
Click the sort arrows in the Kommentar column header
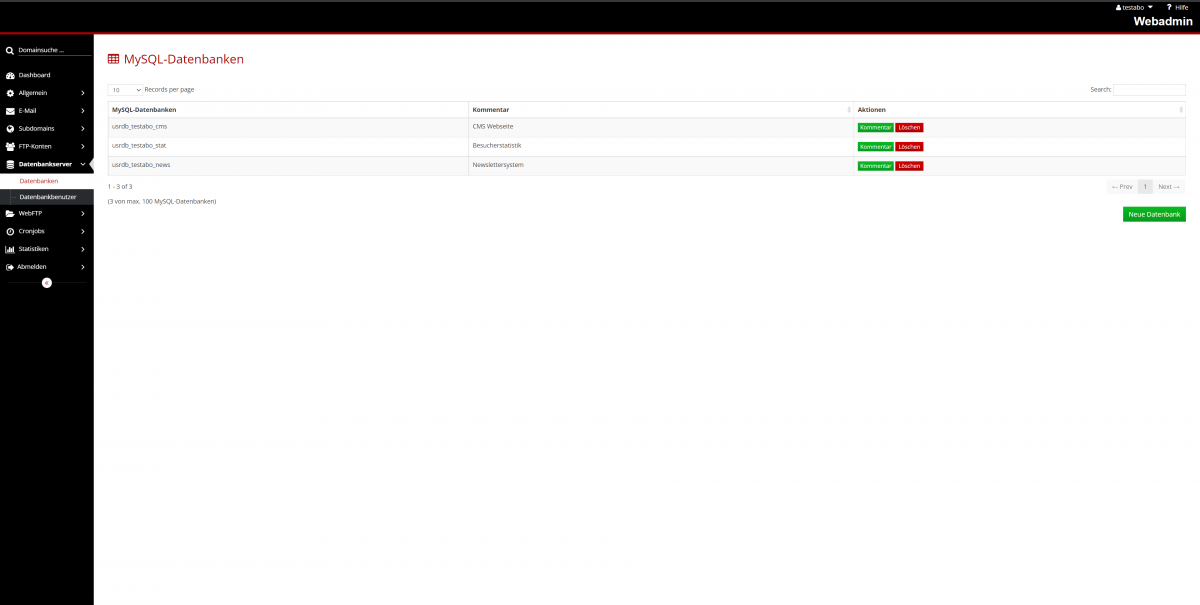click(849, 110)
